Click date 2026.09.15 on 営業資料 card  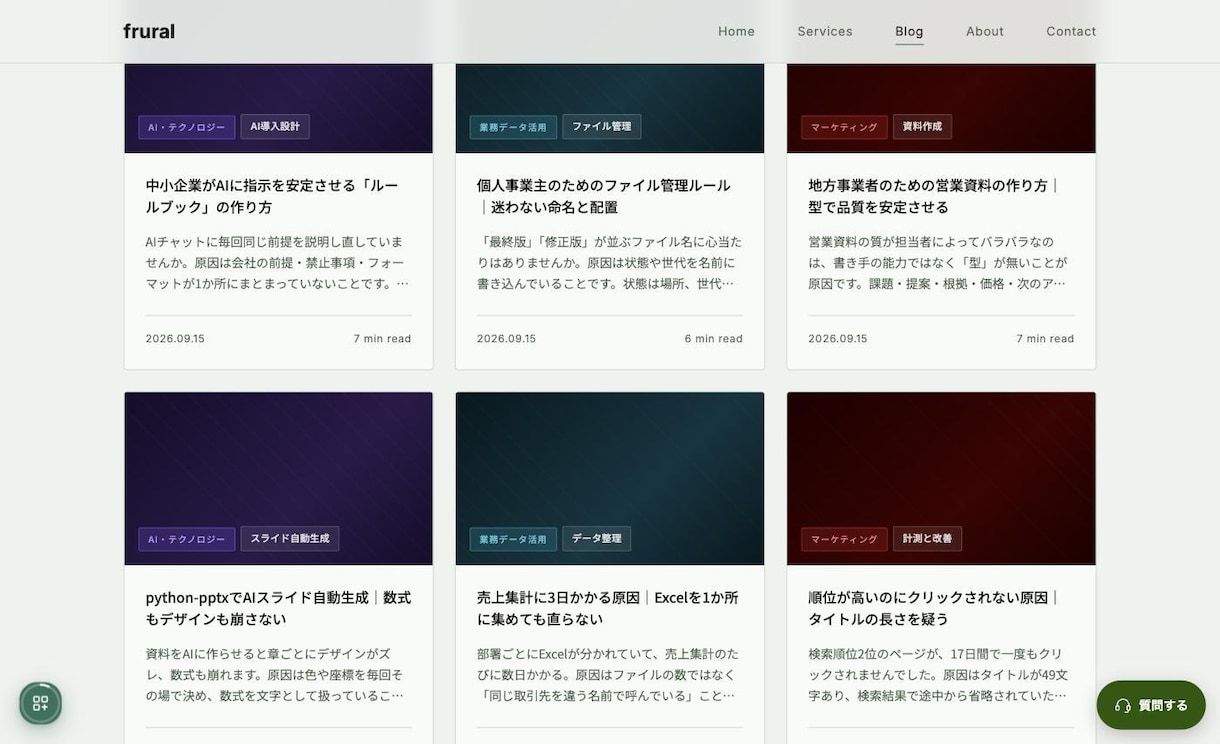coord(838,339)
